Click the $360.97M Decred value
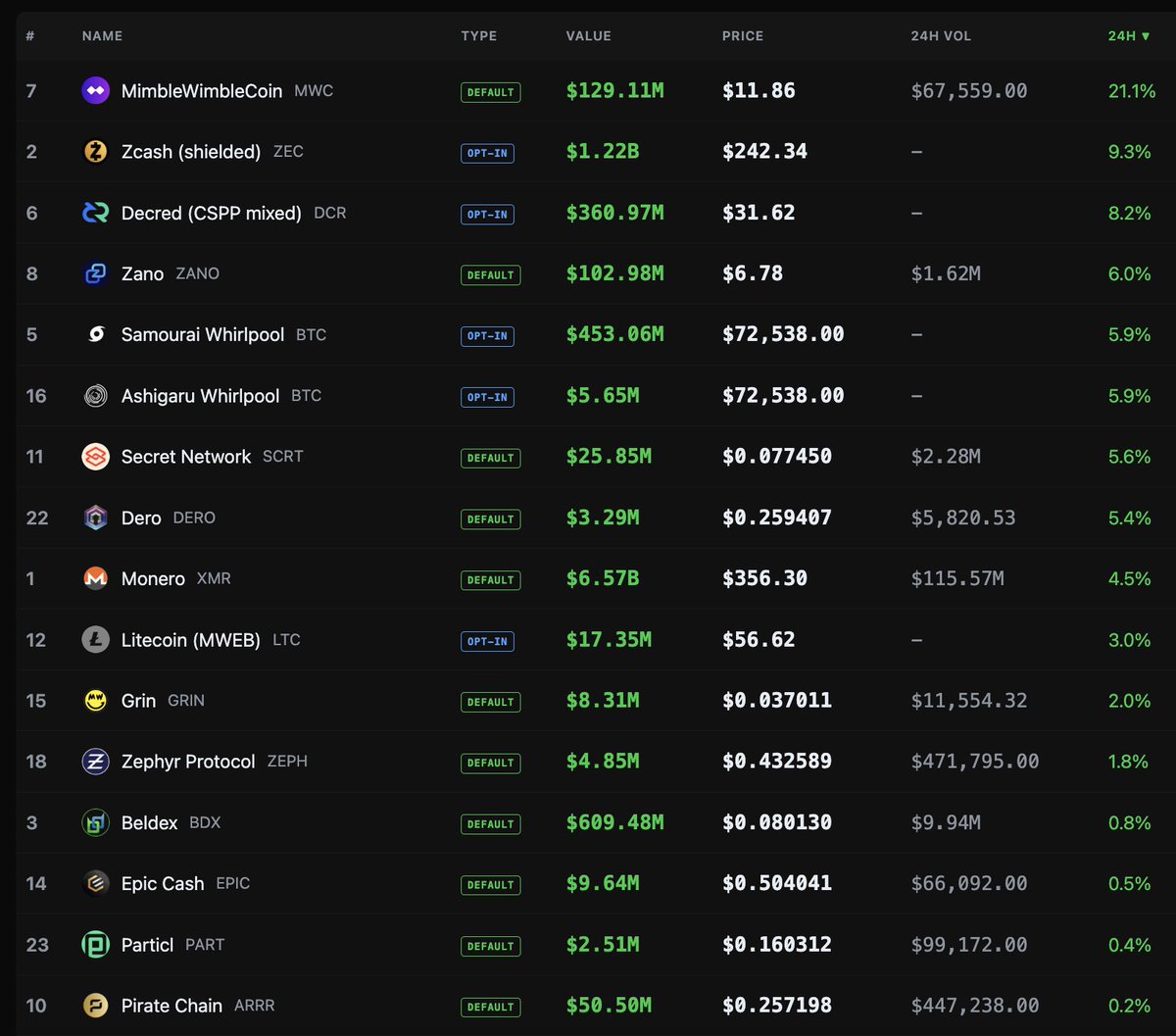 point(614,213)
